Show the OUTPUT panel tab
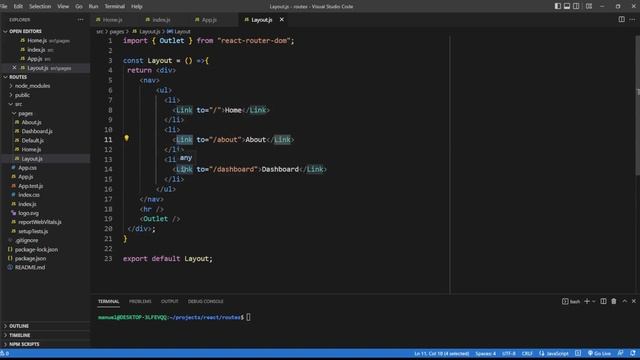Screen dimensions: 640x360 tap(169, 301)
